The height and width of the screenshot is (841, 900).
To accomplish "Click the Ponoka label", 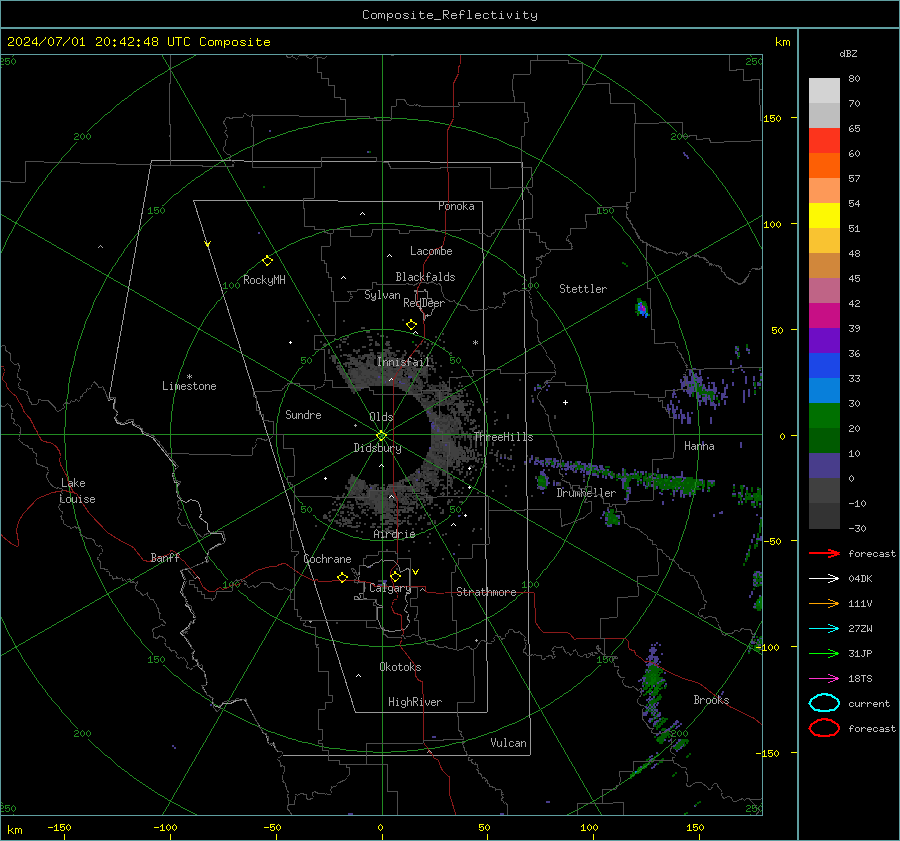I will coord(456,206).
